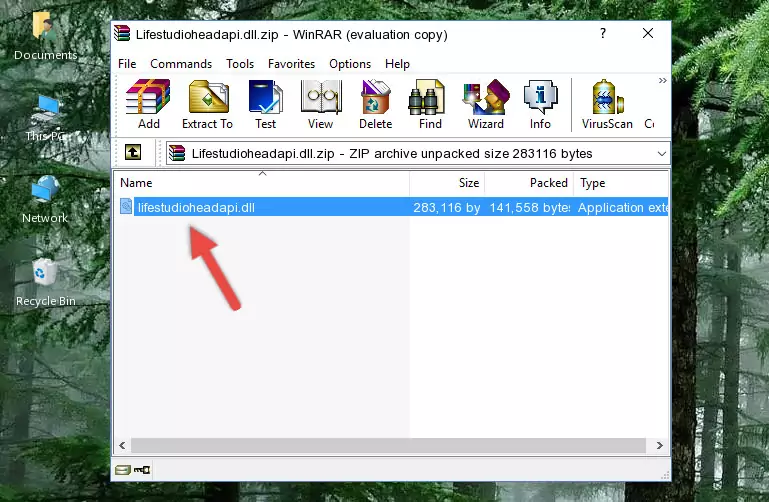Image resolution: width=769 pixels, height=502 pixels.
Task: Open the File menu
Action: click(x=127, y=64)
